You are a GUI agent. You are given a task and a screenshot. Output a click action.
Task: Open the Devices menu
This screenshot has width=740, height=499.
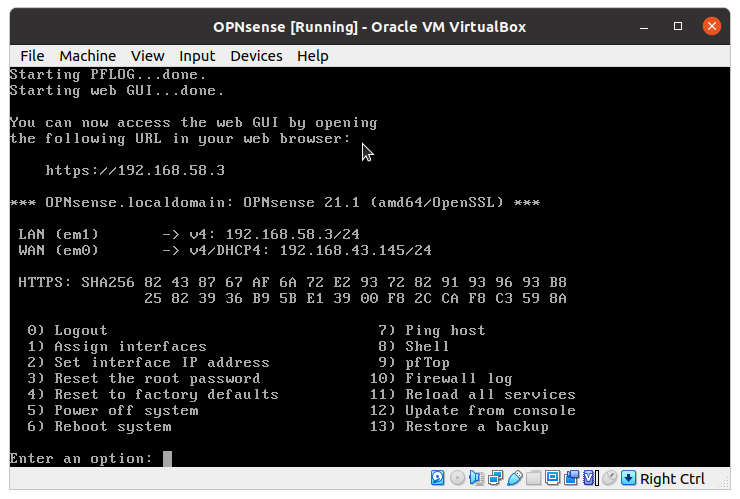tap(256, 56)
